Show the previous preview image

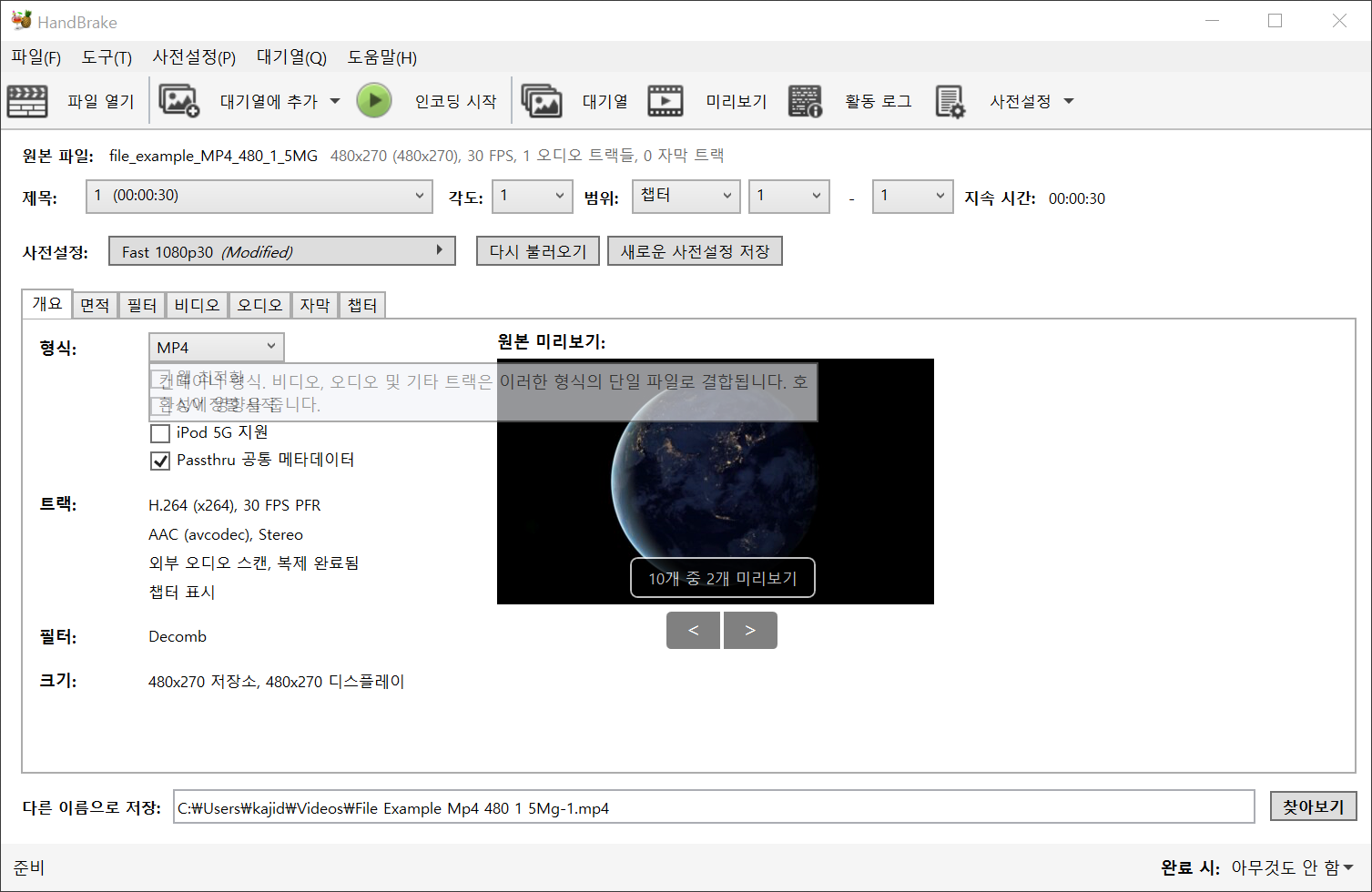coord(693,630)
